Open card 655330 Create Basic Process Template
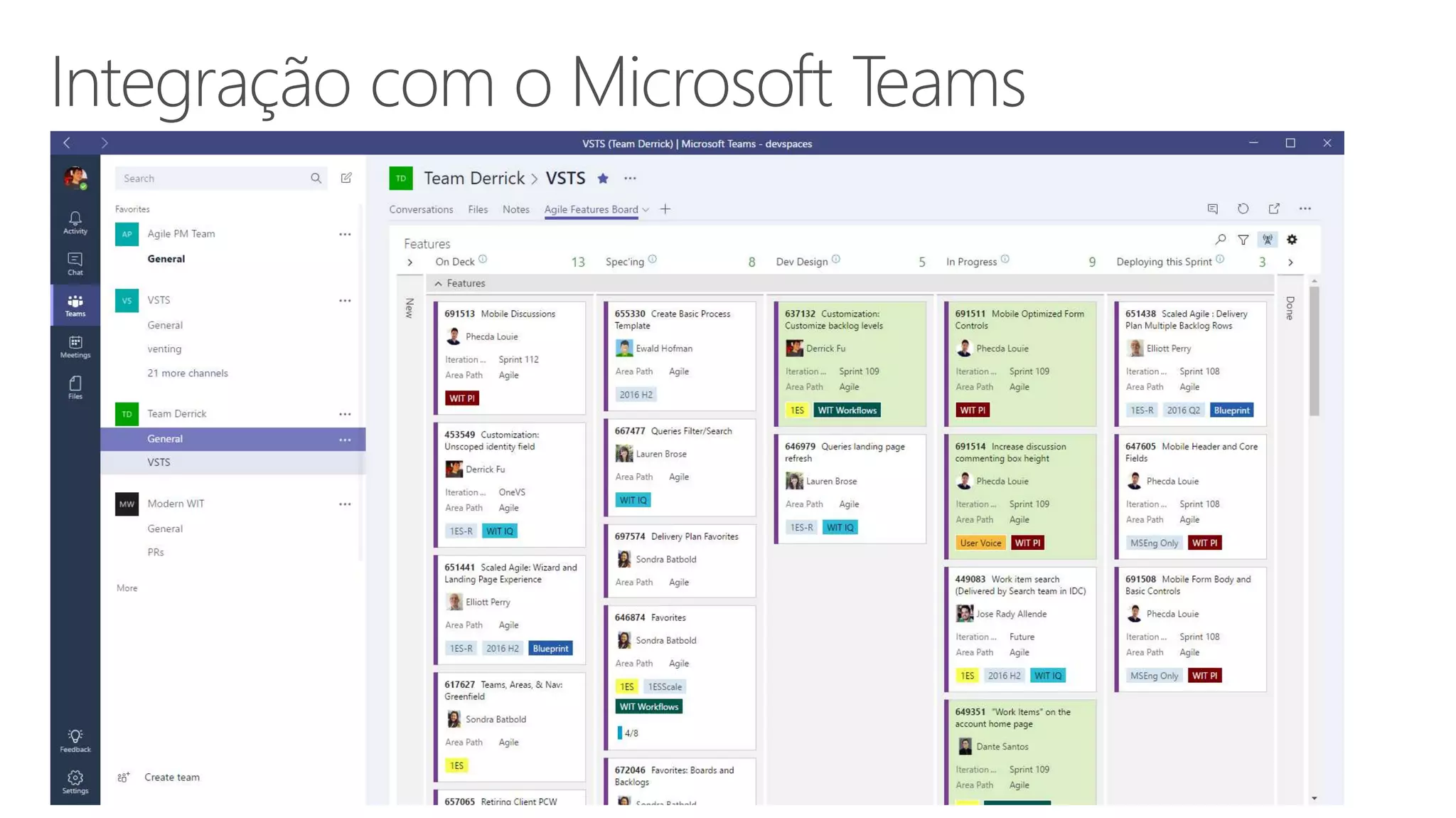 680,356
